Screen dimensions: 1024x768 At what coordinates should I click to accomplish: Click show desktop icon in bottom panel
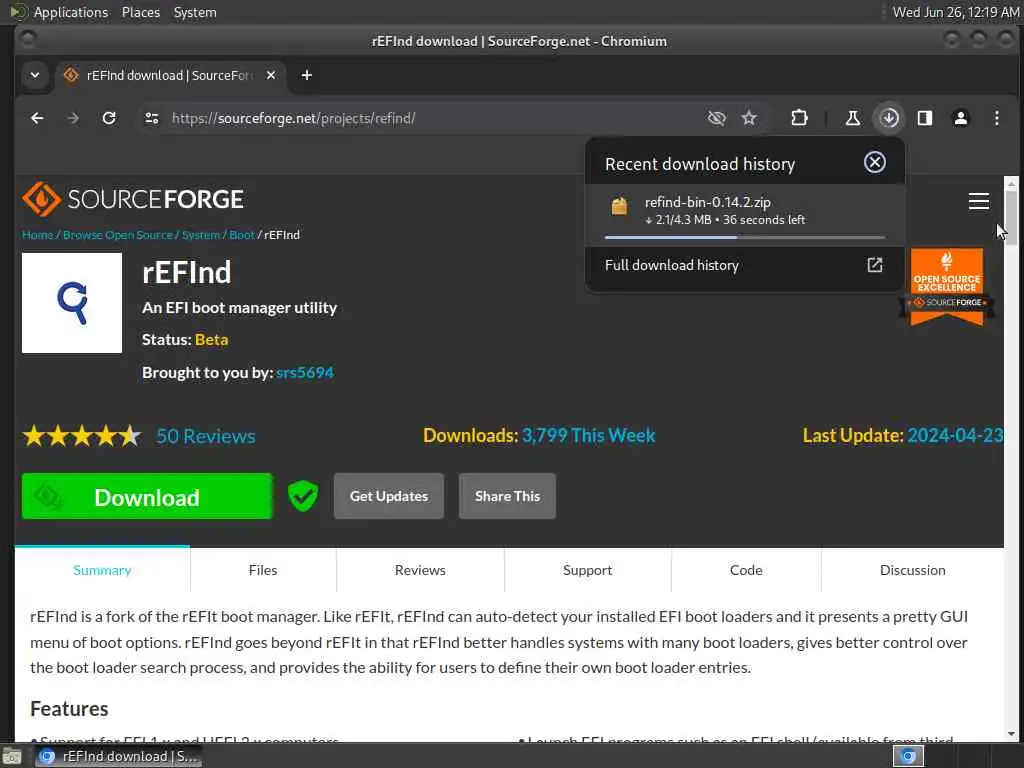[11, 757]
